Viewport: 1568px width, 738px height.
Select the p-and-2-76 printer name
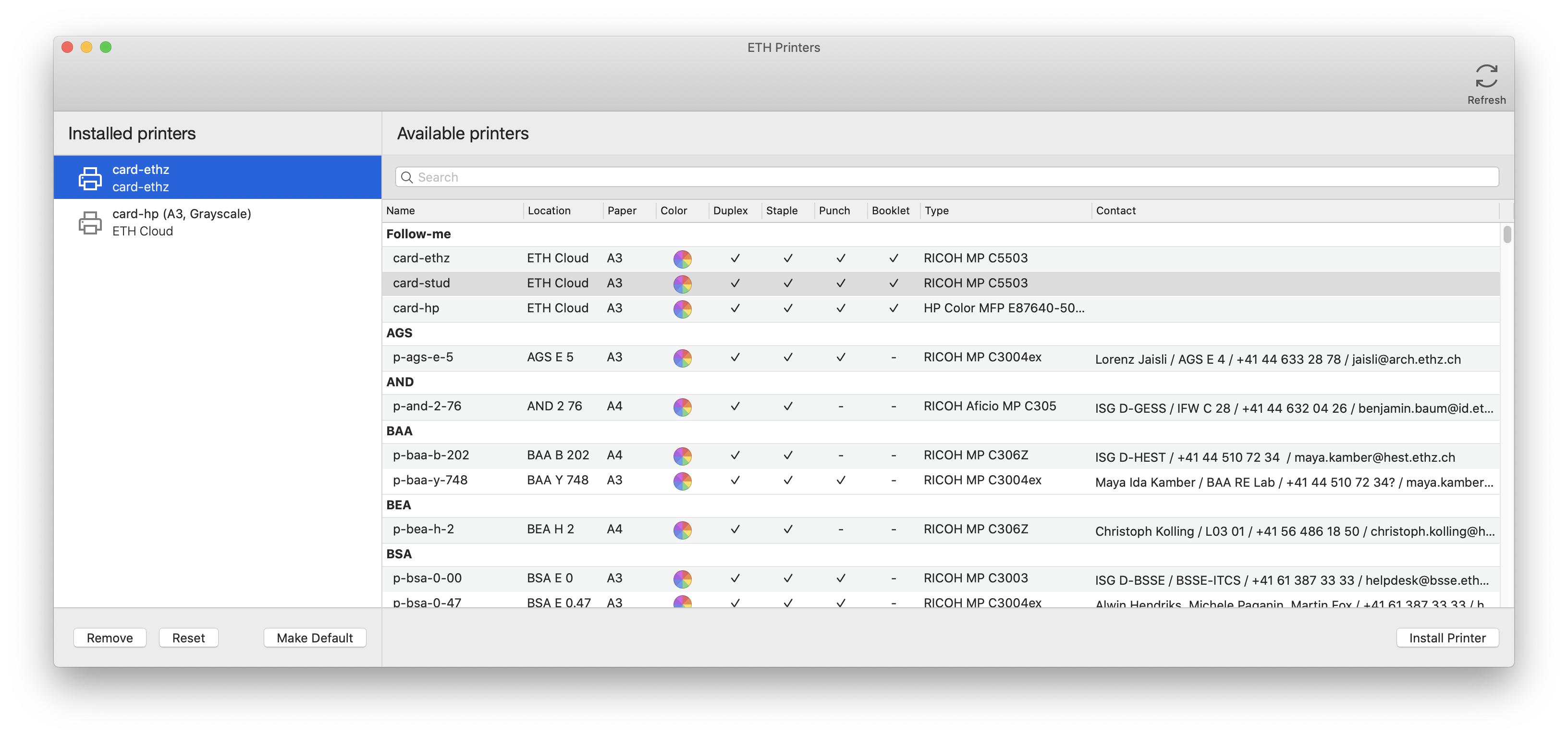tap(427, 406)
